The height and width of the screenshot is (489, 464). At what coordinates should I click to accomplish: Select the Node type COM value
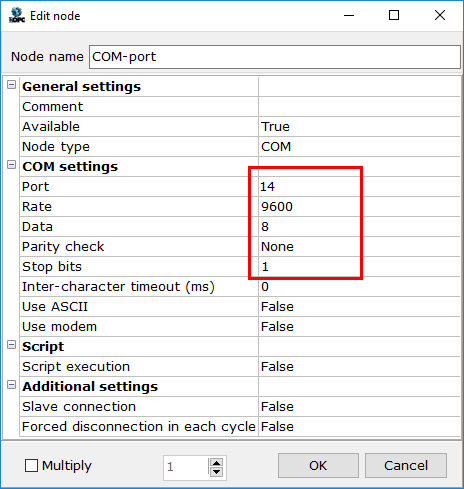click(x=359, y=147)
